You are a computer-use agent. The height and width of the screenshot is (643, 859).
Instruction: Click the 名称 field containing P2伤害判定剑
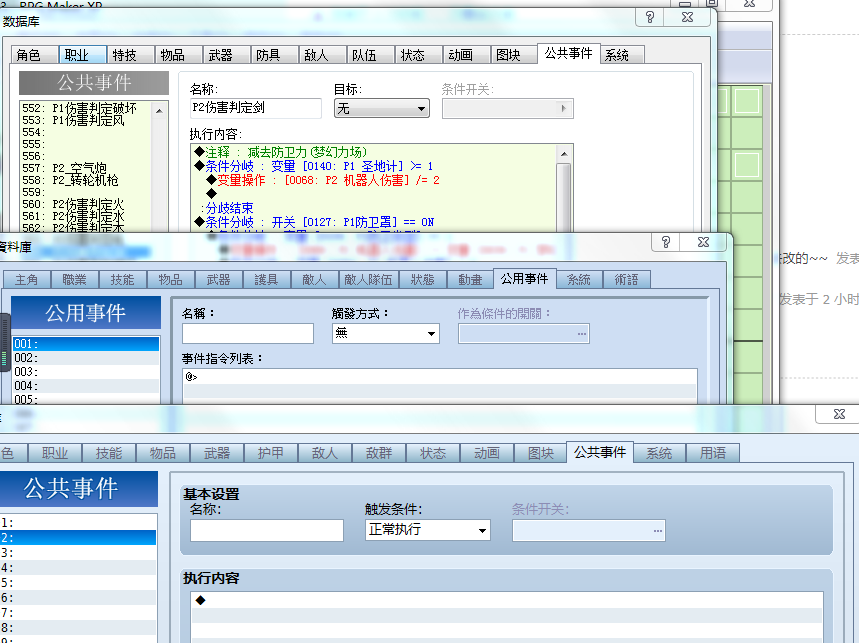click(x=255, y=108)
